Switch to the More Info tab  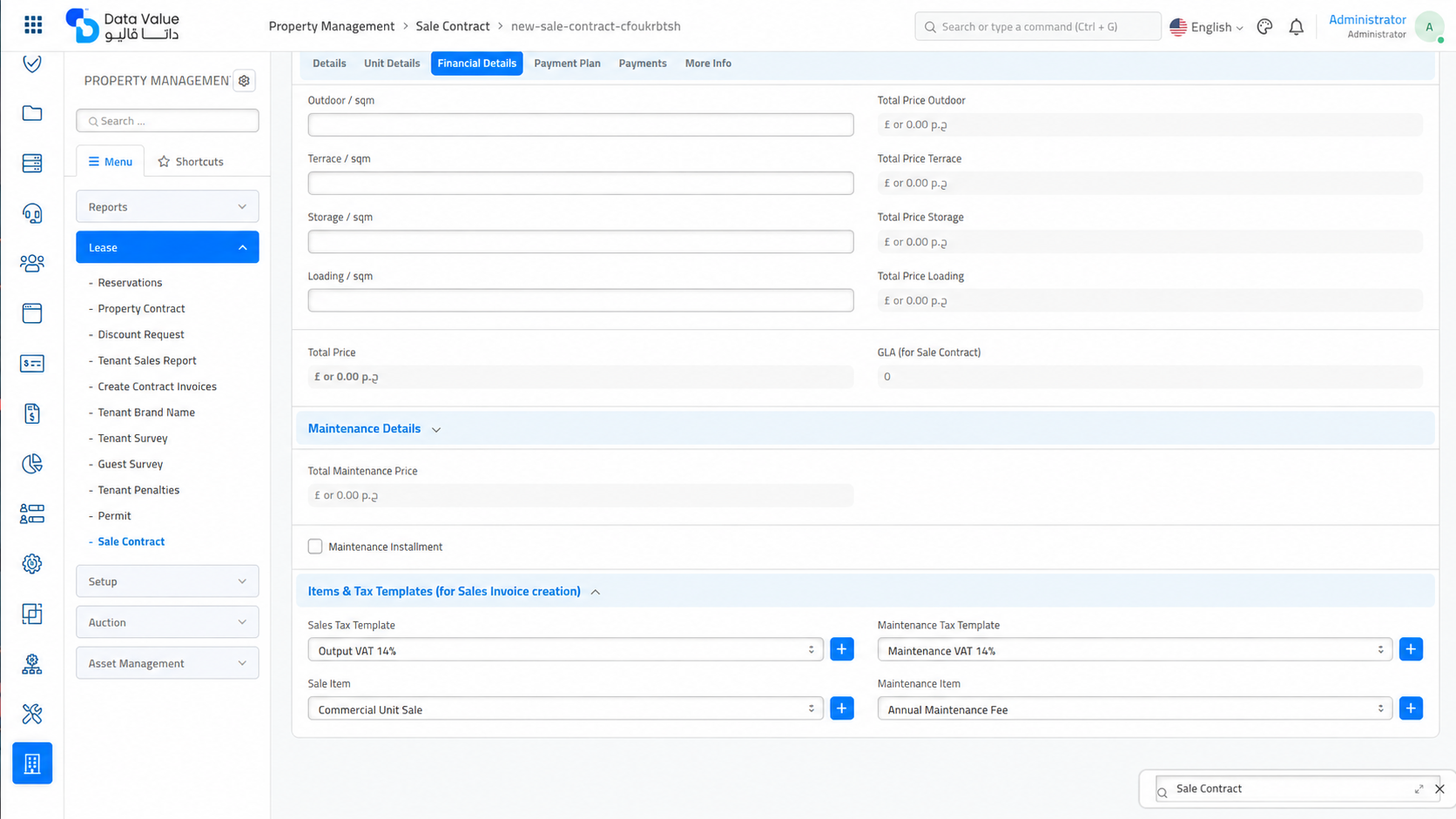(x=708, y=64)
